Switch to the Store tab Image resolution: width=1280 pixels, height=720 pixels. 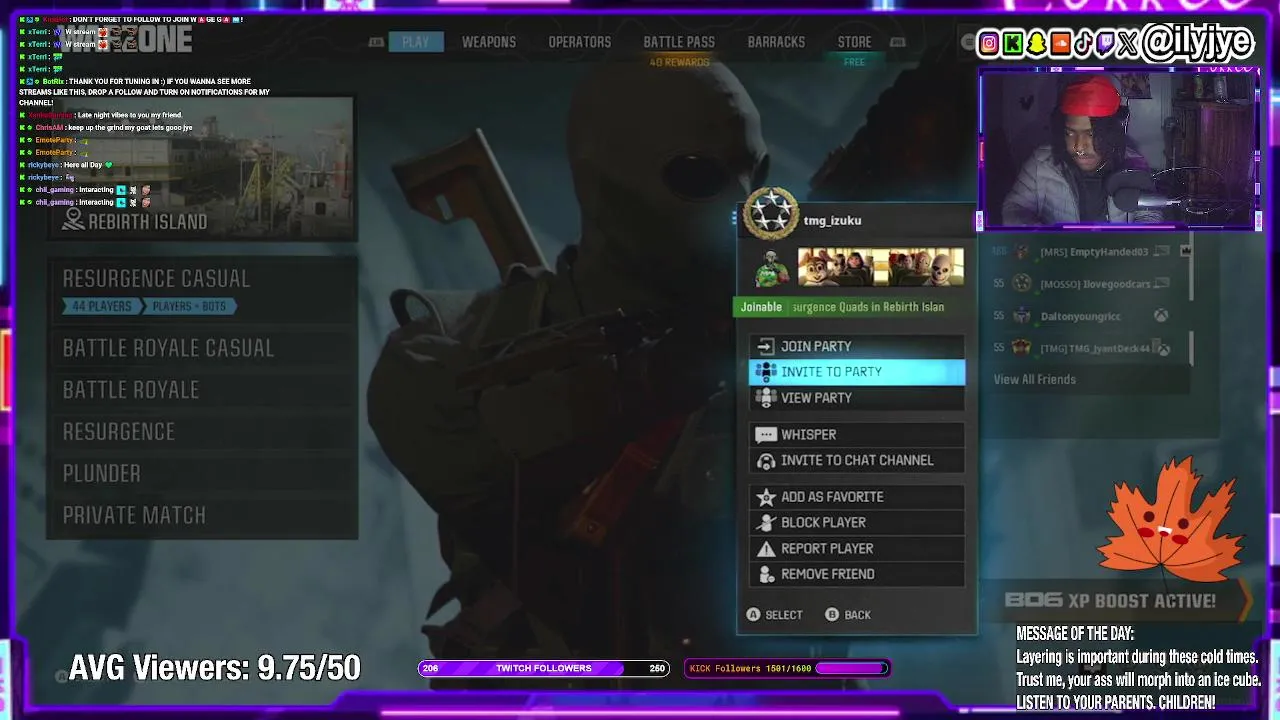point(854,42)
